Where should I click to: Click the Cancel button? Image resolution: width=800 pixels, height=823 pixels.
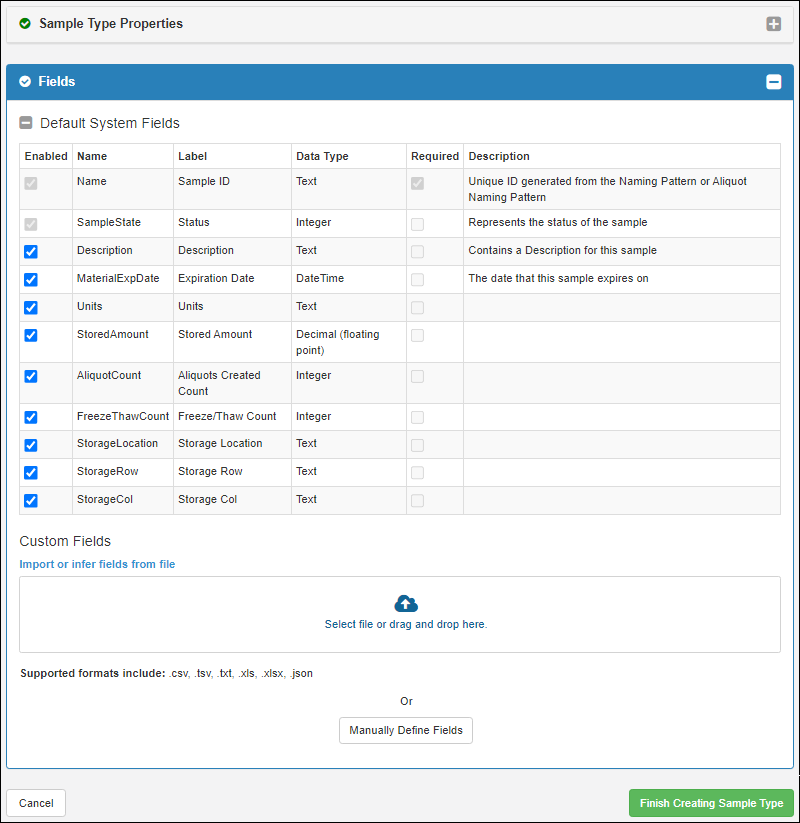coord(36,803)
